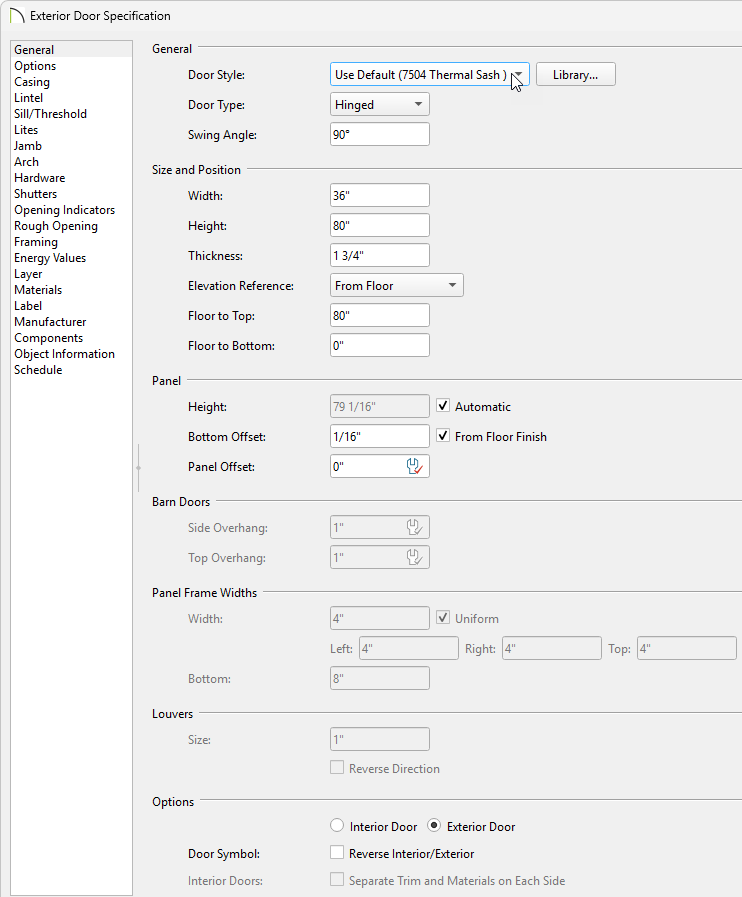The height and width of the screenshot is (897, 742).
Task: Click the Top frame width field
Action: coord(687,648)
